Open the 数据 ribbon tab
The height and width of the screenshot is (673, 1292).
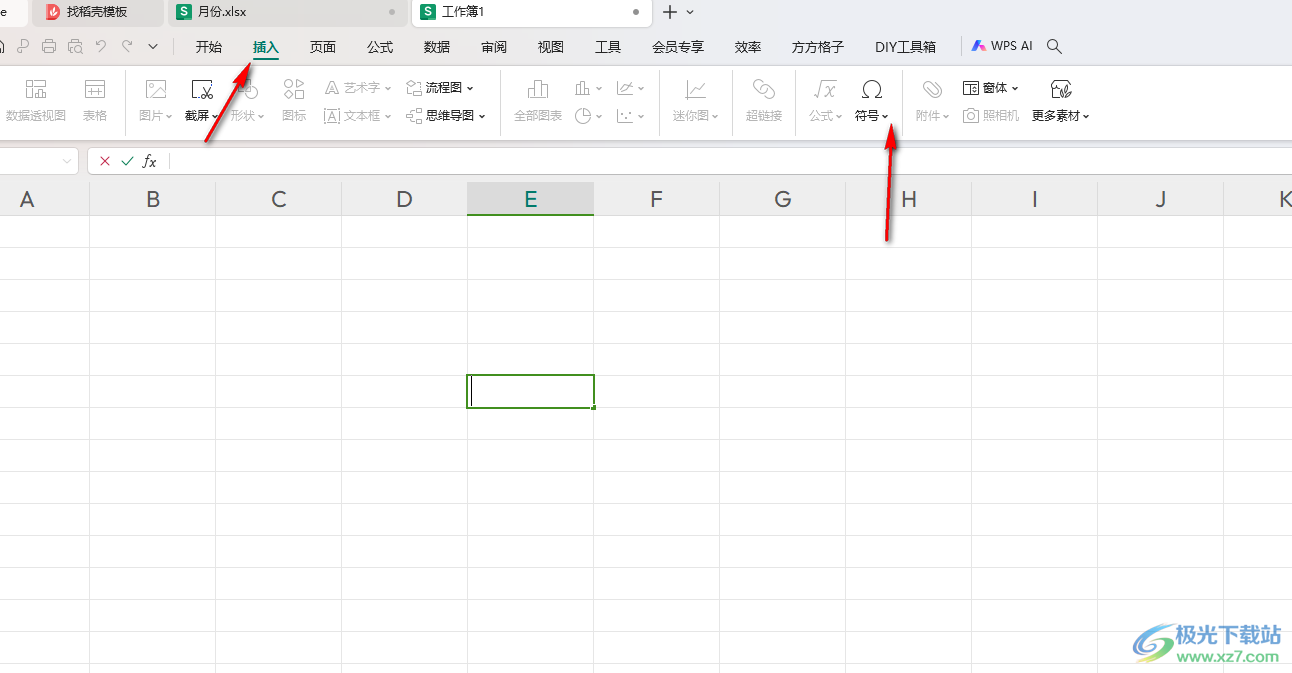coord(437,47)
